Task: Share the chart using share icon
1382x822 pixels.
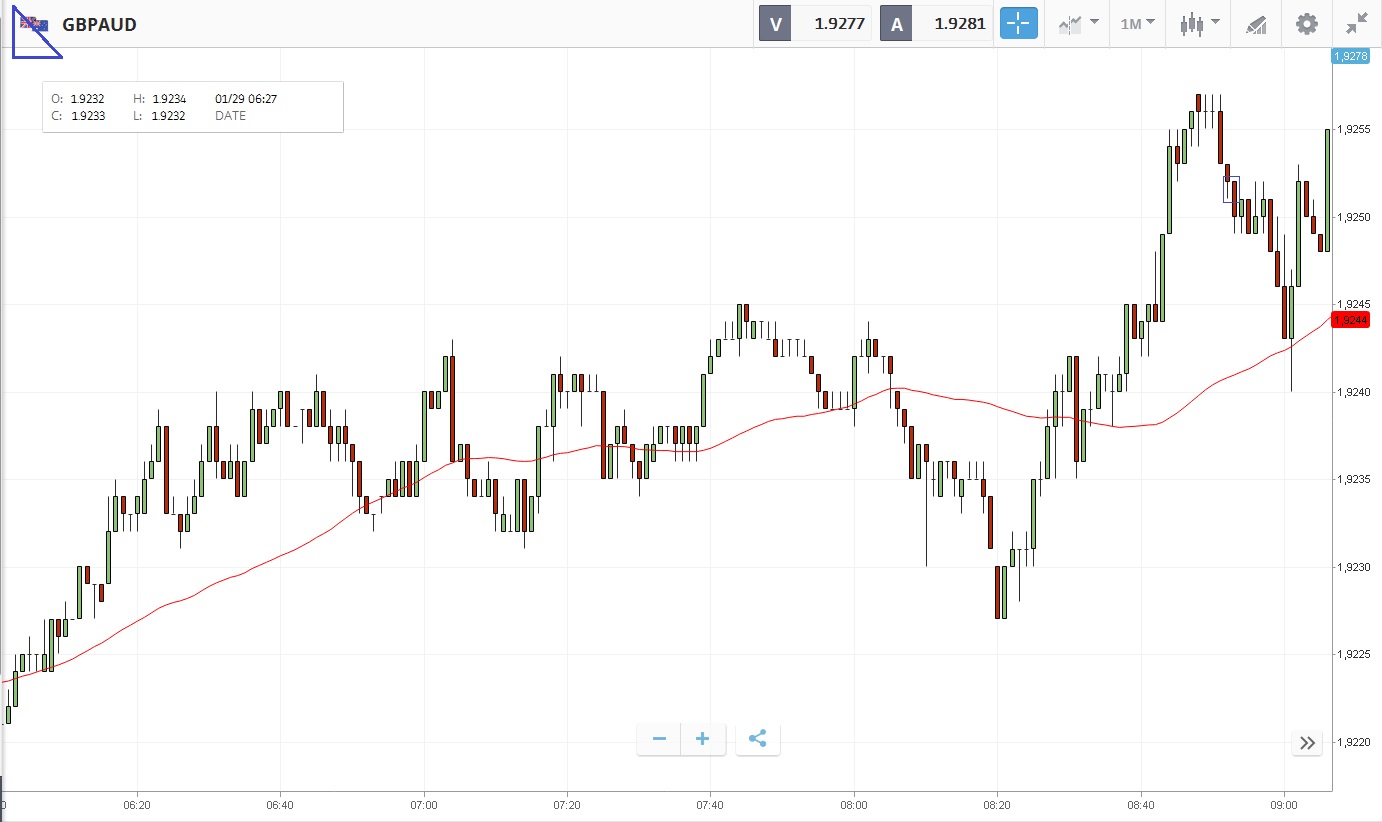Action: pyautogui.click(x=757, y=739)
